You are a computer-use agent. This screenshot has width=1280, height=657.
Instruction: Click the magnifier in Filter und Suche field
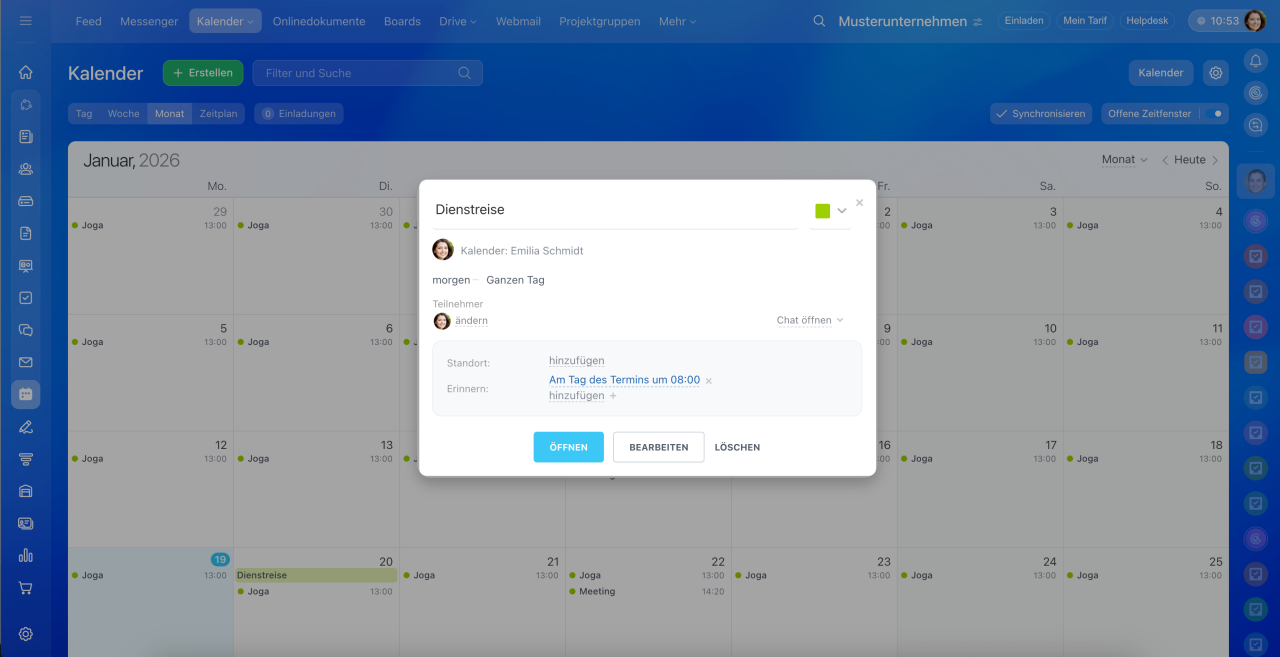[x=464, y=73]
